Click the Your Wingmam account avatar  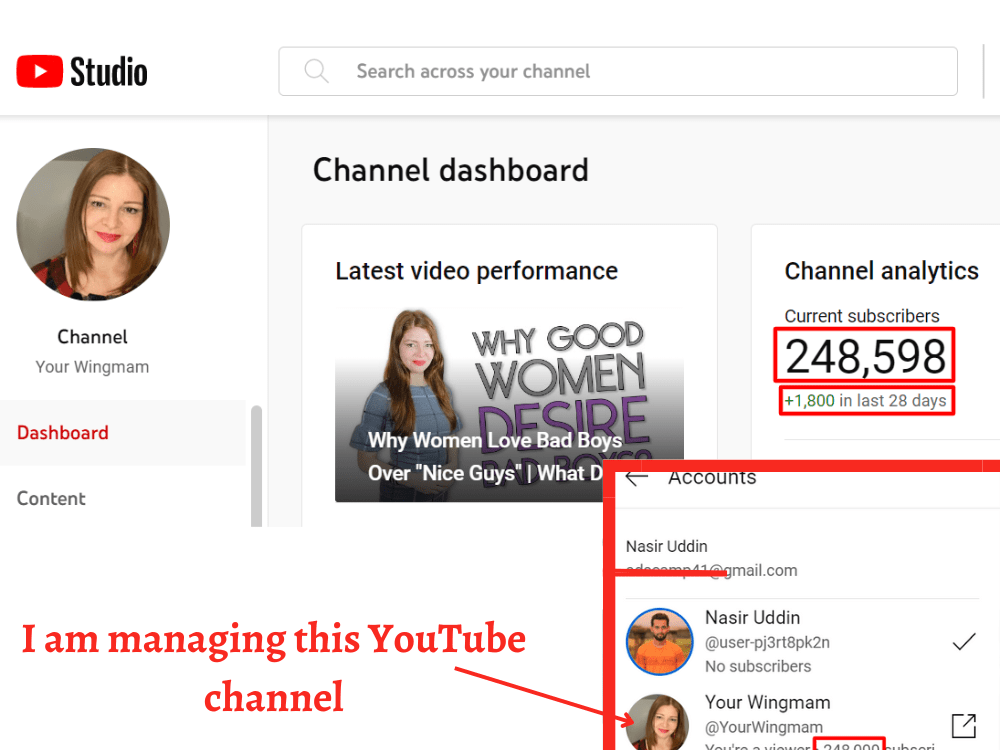(658, 722)
